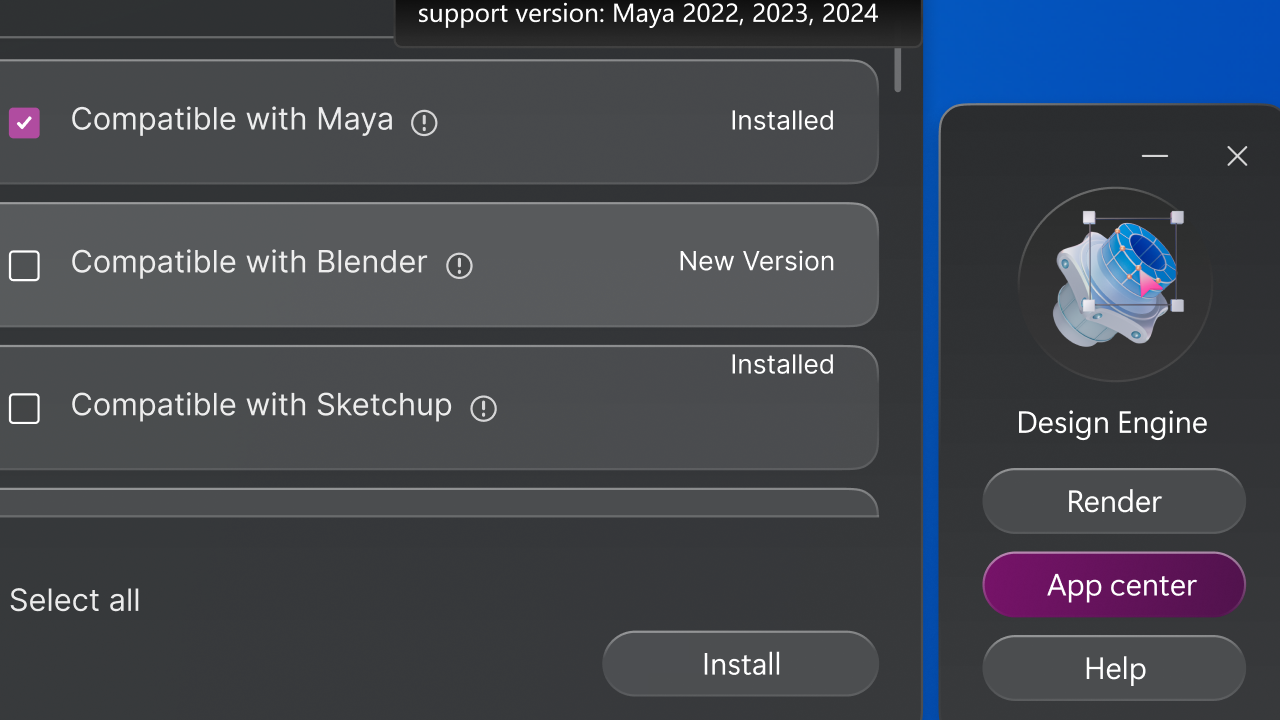Open the info icon next to Blender
The width and height of the screenshot is (1280, 720).
click(459, 266)
